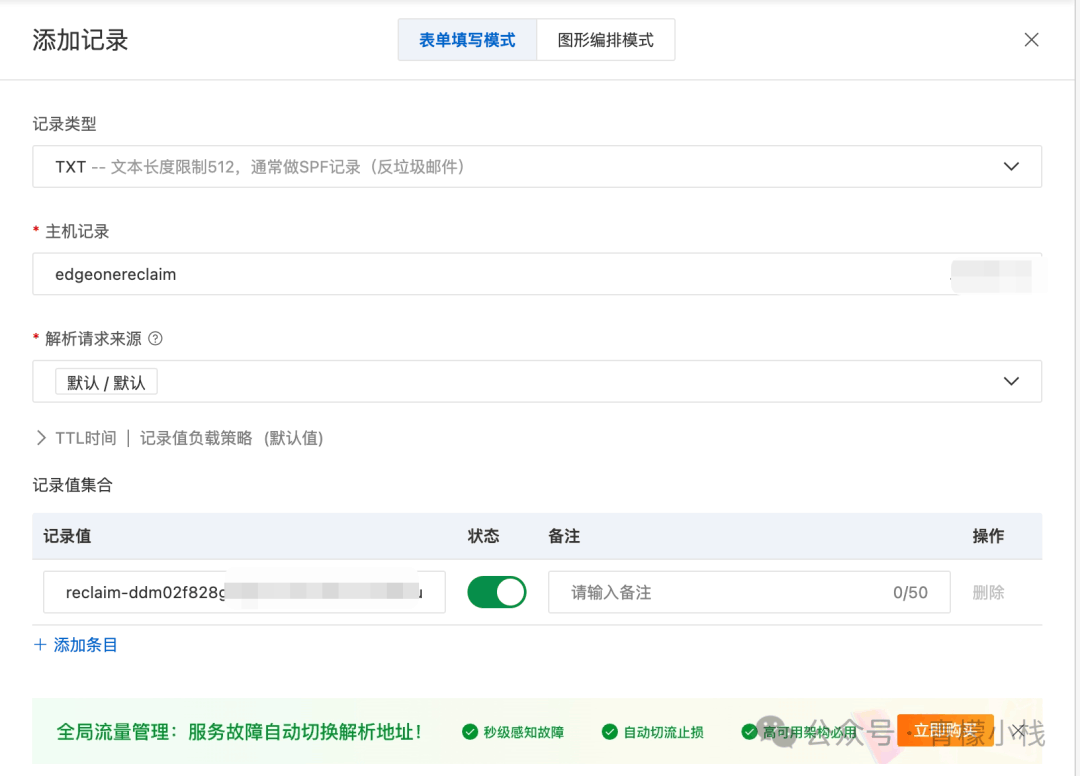Click the 记录值 input starting with reclaim-ddm
This screenshot has width=1080, height=776.
tap(140, 592)
